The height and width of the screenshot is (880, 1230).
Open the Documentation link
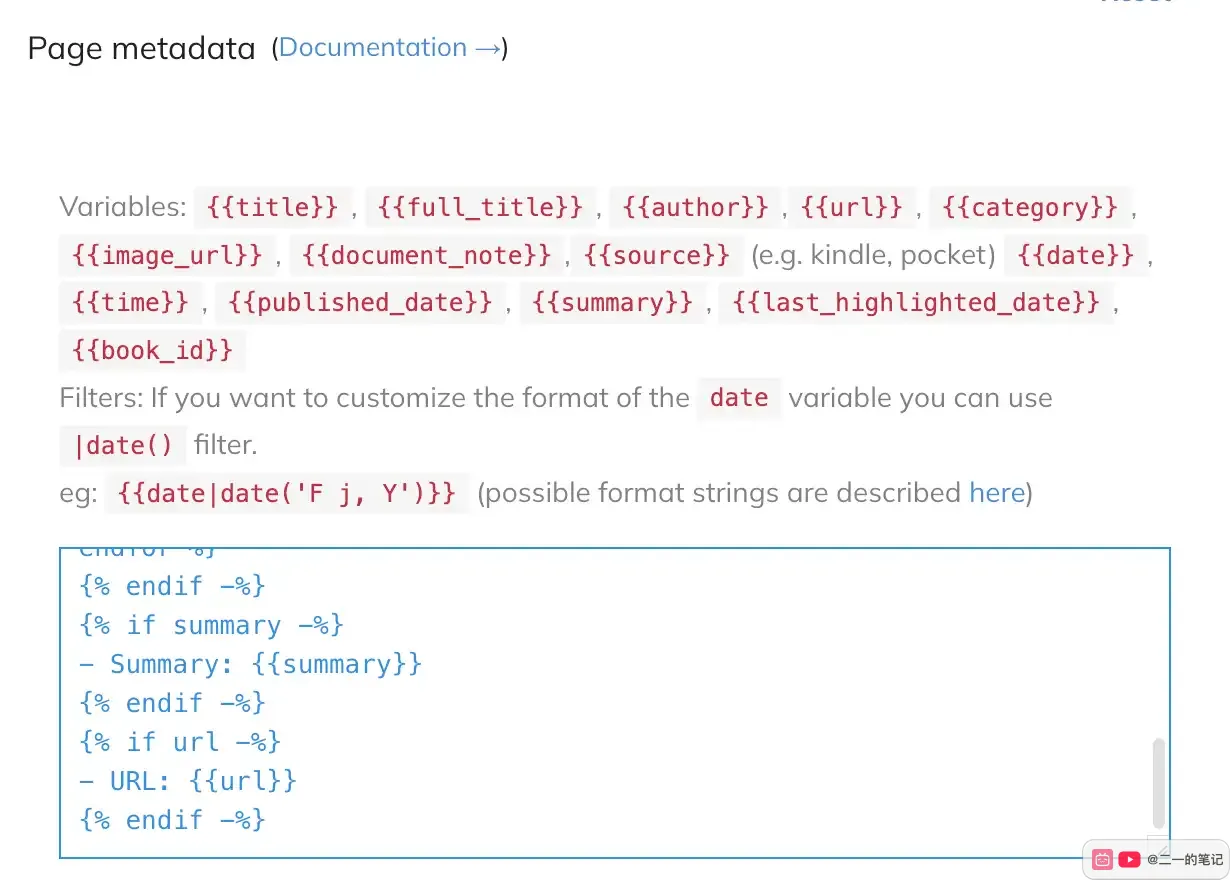(x=389, y=47)
